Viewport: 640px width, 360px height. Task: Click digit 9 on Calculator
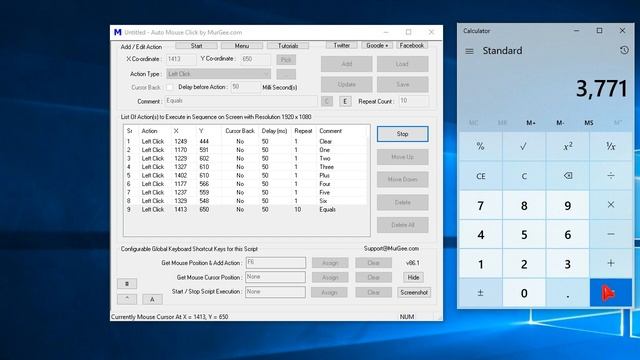[x=567, y=205]
